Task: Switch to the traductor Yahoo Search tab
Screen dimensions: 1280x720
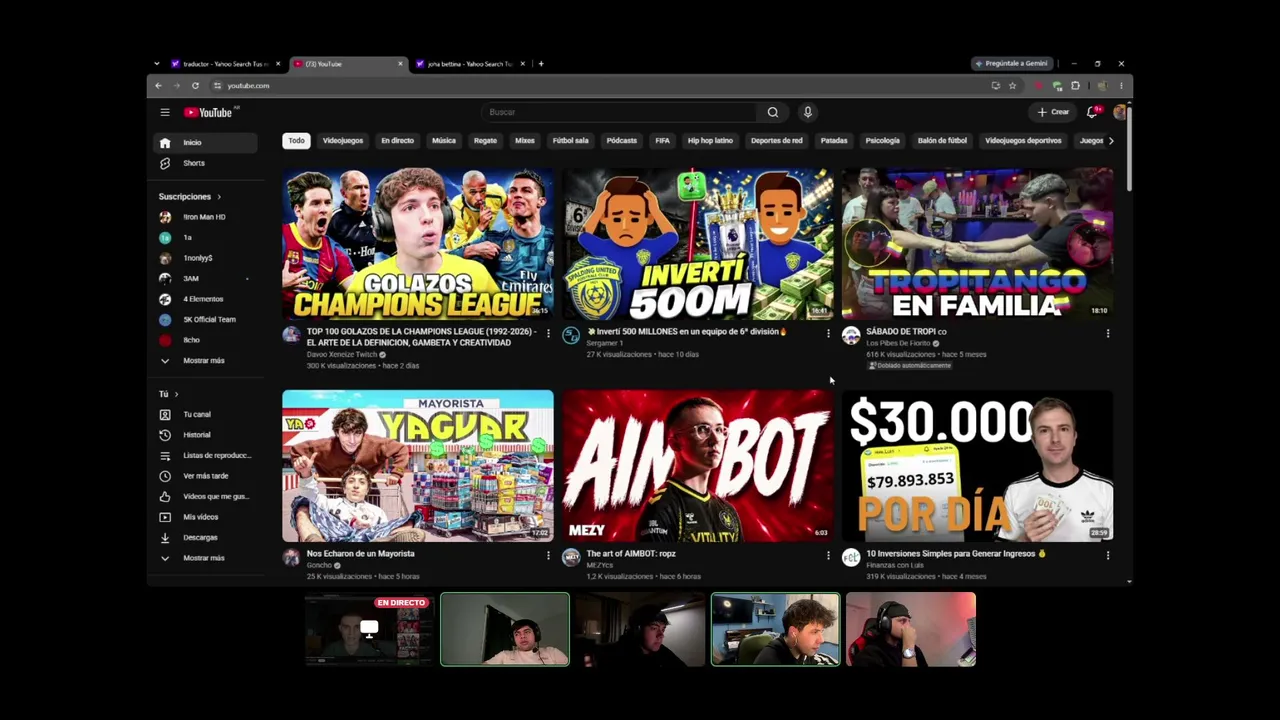Action: [226, 64]
